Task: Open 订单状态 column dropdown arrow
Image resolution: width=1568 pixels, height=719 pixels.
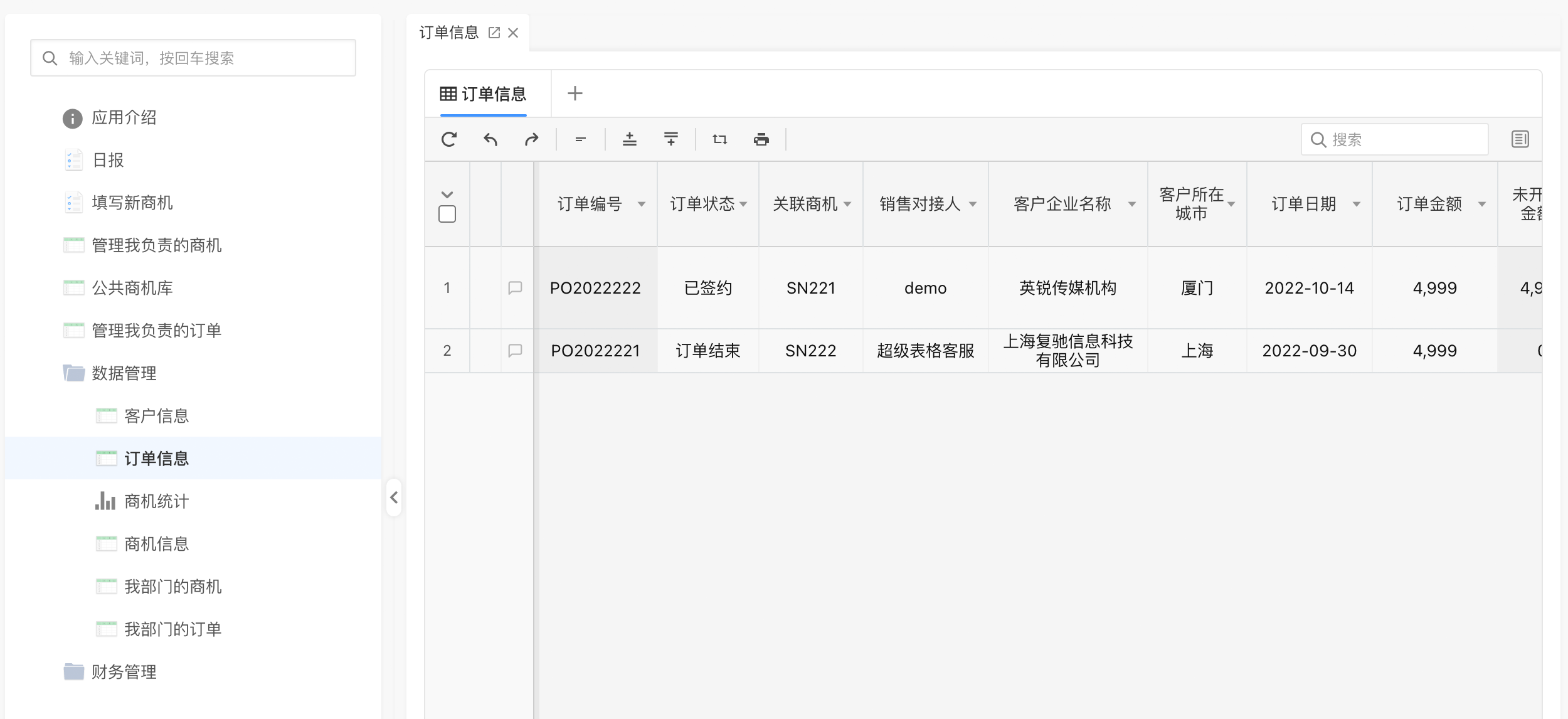Action: (744, 205)
